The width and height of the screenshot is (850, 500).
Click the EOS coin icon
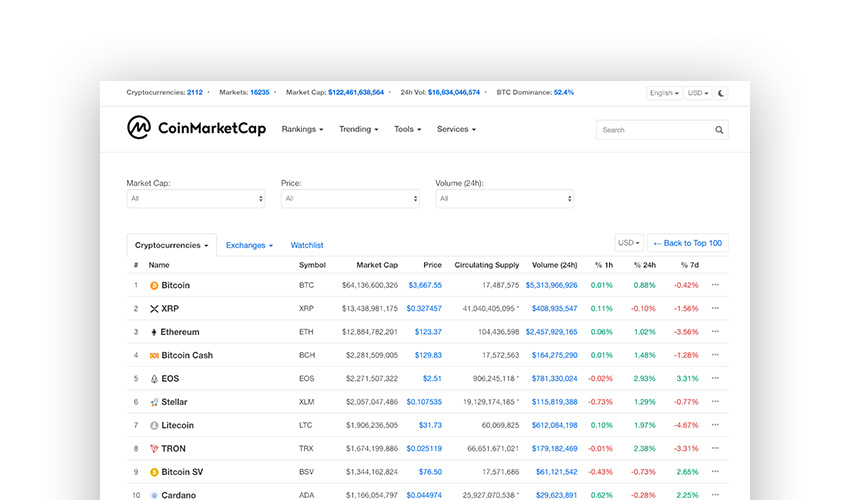tap(154, 379)
